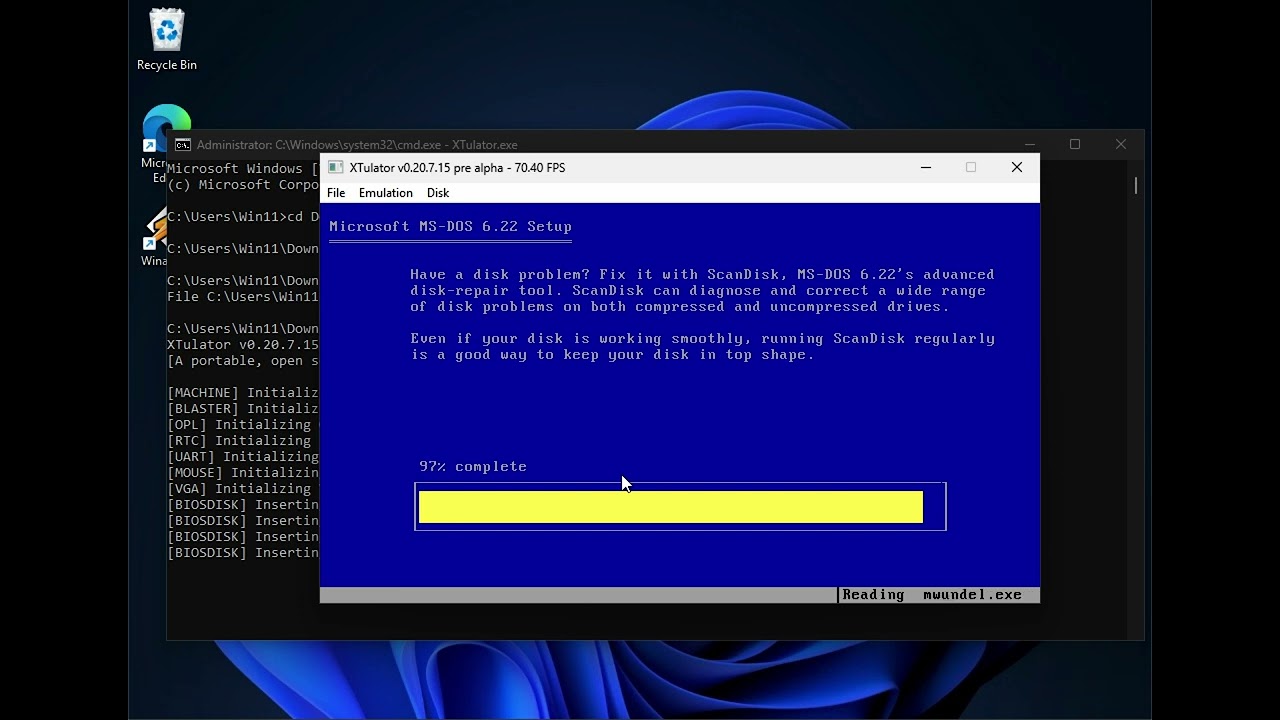Click the 'Even if your disk is working' line

(x=702, y=339)
